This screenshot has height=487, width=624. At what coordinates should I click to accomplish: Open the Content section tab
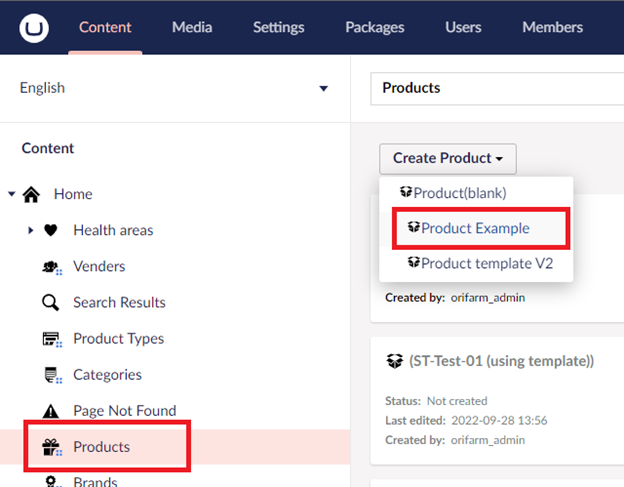105,27
